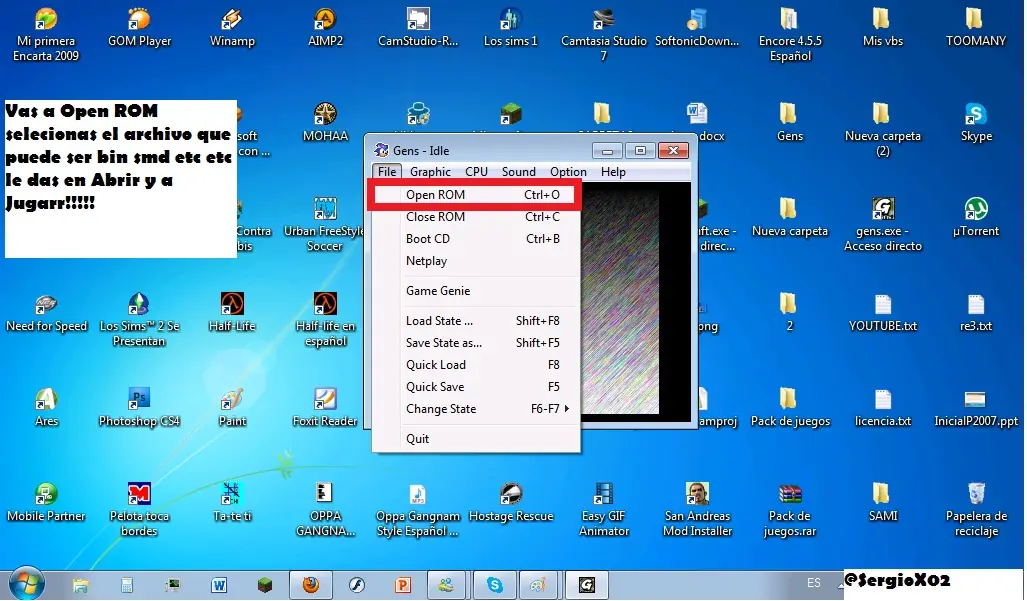The width and height of the screenshot is (1027, 601).
Task: Select the GOM Player desktop icon
Action: [139, 29]
